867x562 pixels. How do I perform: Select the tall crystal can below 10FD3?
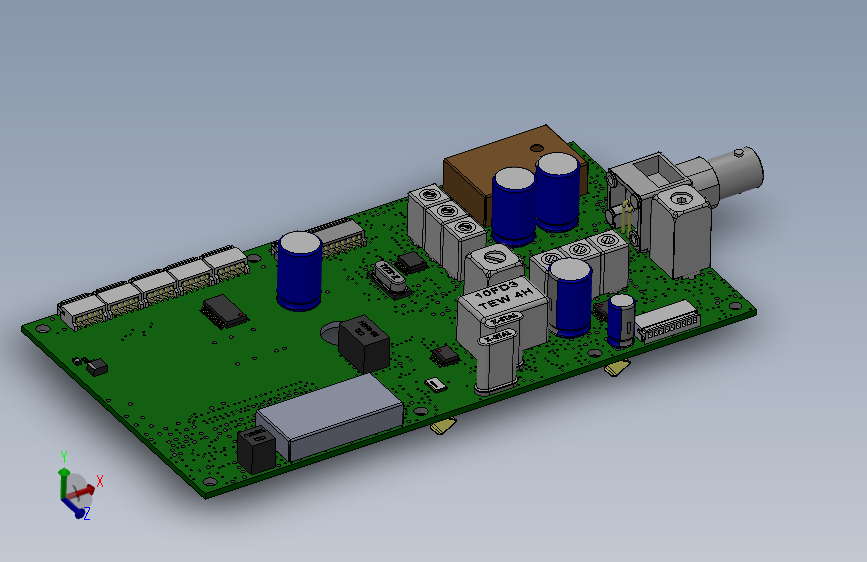point(498,360)
